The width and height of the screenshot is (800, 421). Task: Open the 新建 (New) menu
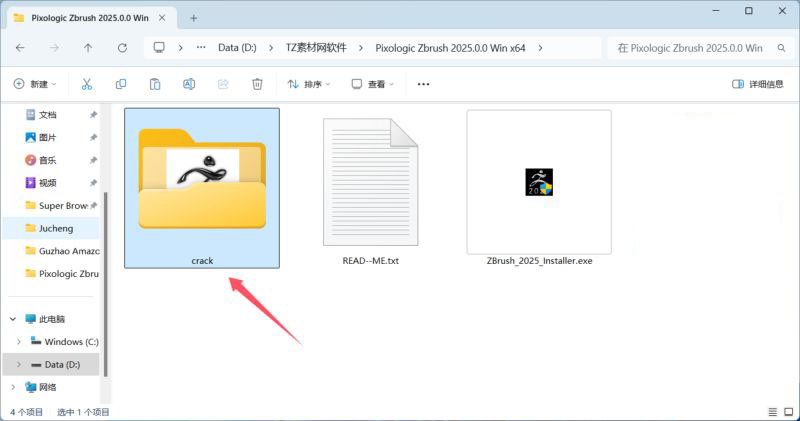[35, 84]
